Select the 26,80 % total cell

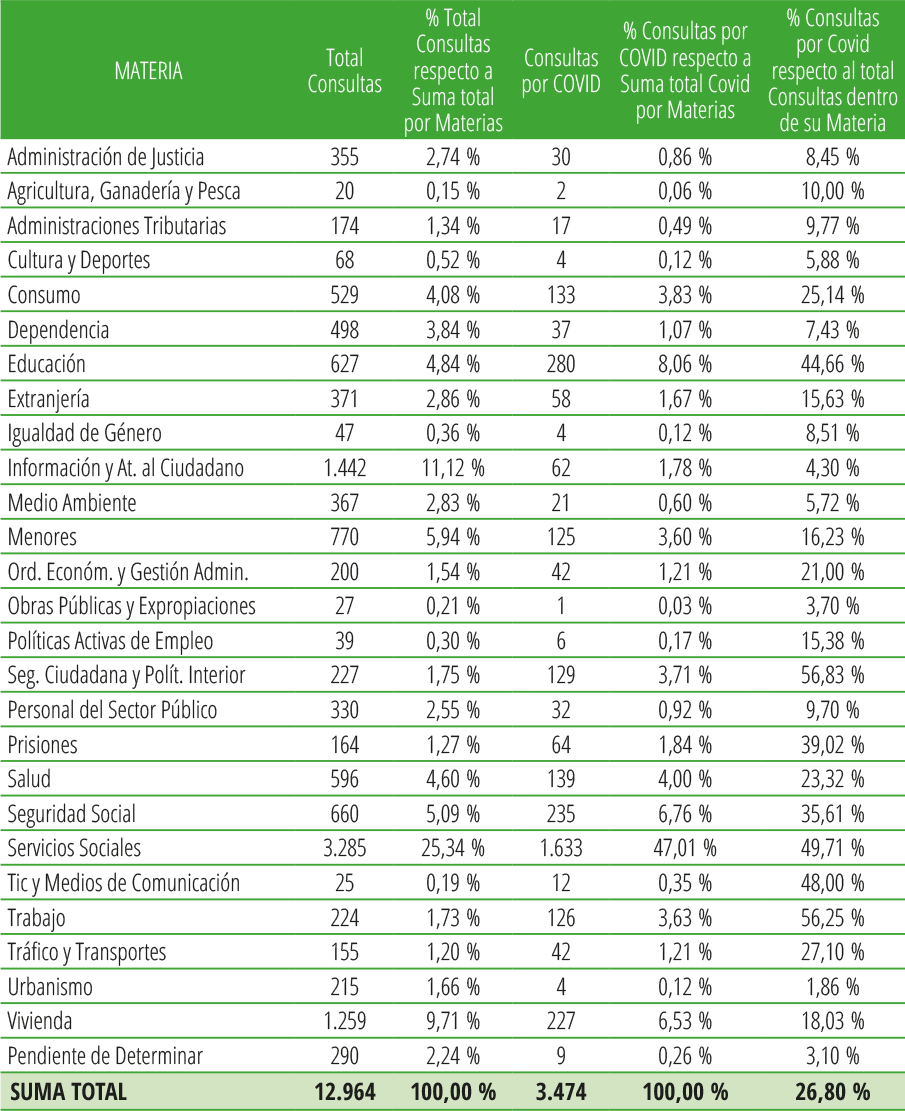pos(833,1092)
